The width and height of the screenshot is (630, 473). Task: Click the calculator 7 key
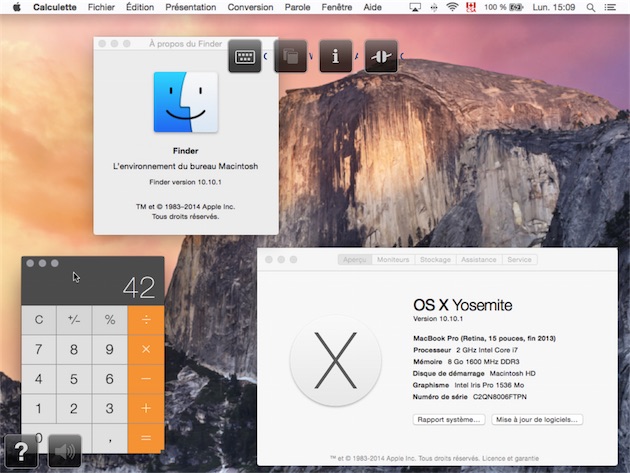pyautogui.click(x=39, y=349)
